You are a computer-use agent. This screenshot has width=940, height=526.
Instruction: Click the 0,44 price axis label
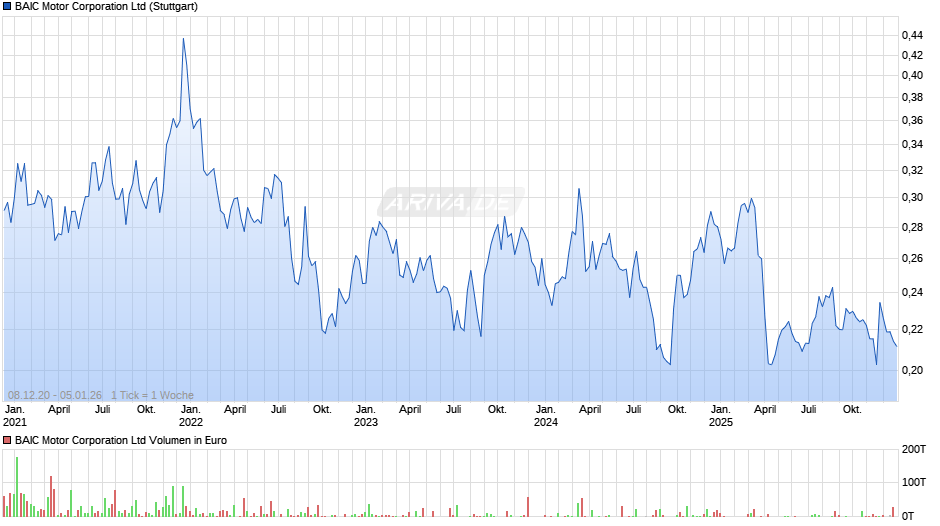912,35
